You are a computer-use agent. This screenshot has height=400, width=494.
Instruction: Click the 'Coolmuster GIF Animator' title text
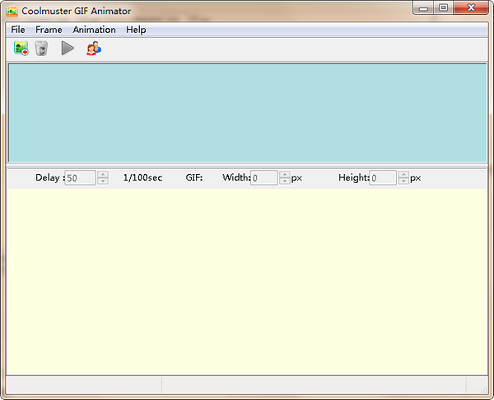point(76,11)
